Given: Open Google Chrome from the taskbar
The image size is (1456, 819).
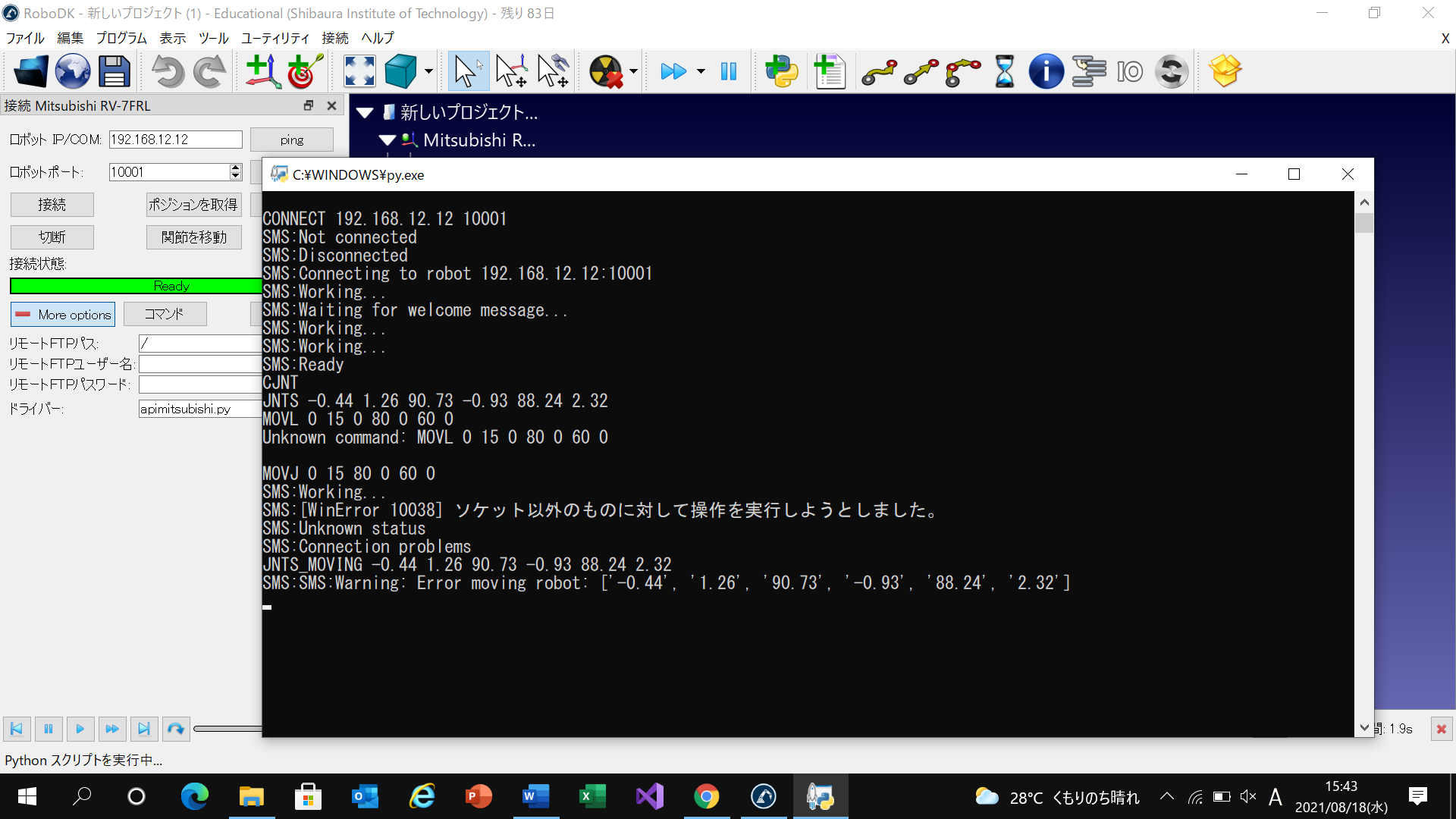Looking at the screenshot, I should click(707, 796).
